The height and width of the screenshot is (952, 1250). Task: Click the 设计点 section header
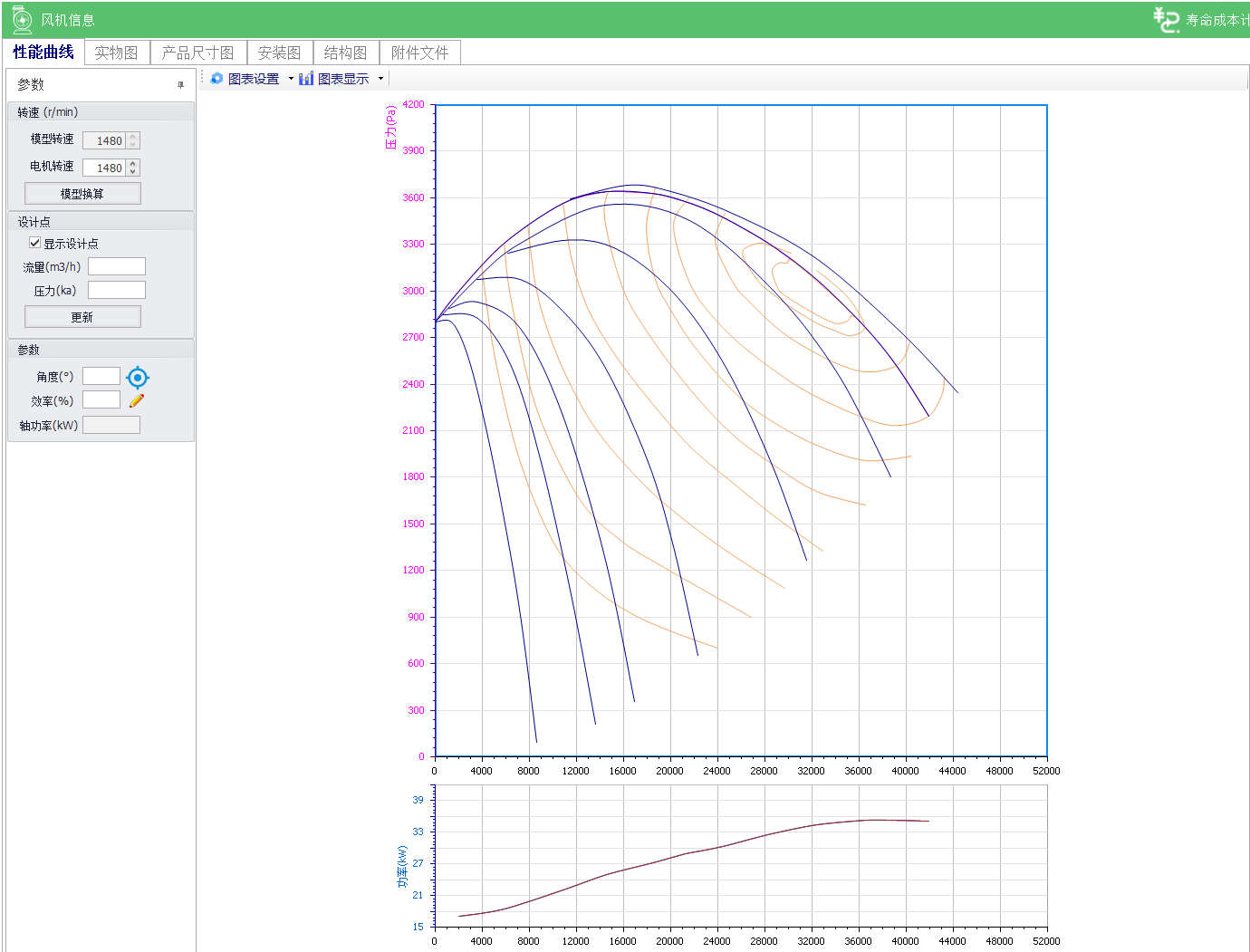[101, 222]
